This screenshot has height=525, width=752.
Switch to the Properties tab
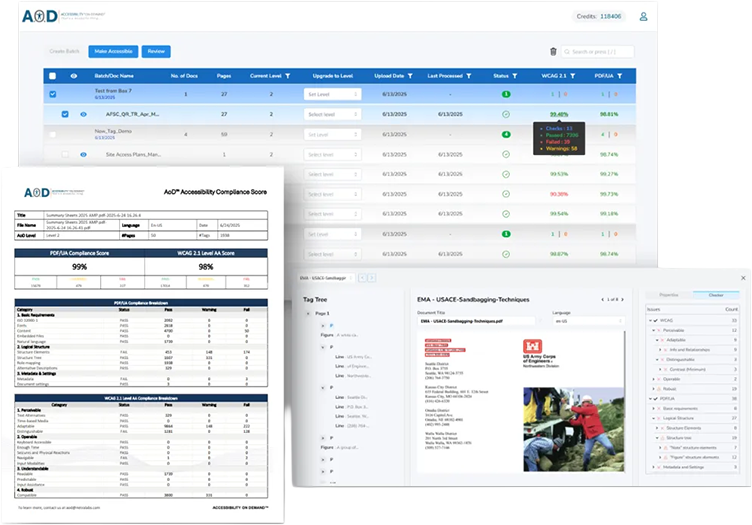pyautogui.click(x=670, y=295)
